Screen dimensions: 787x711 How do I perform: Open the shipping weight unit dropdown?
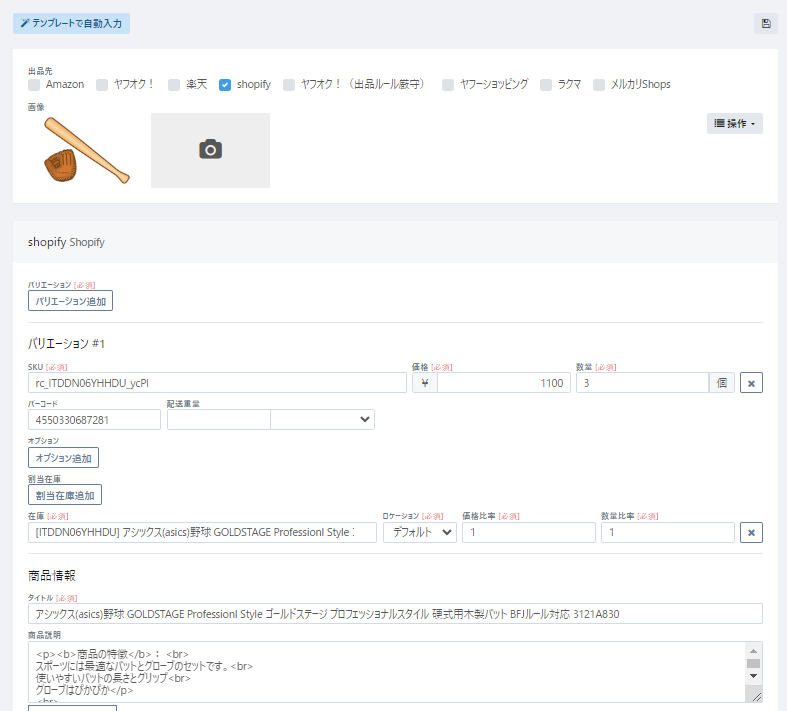322,419
